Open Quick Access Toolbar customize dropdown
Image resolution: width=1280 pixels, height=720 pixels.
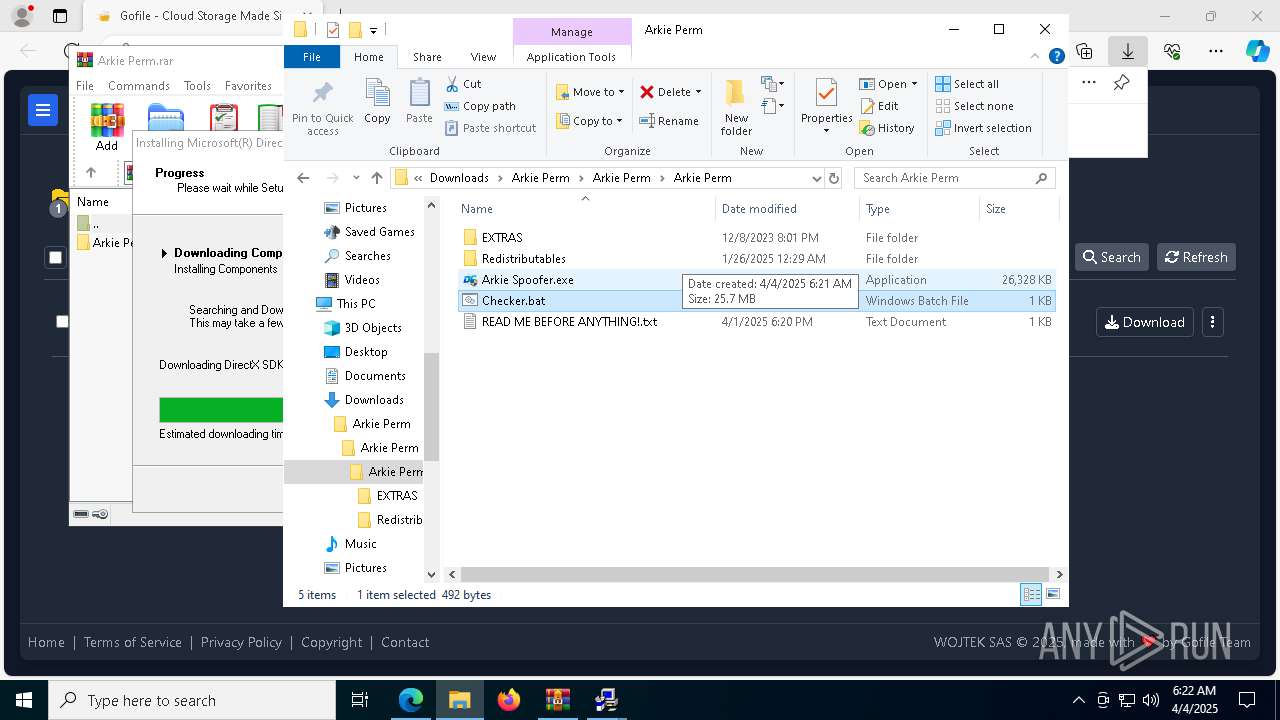click(x=373, y=30)
